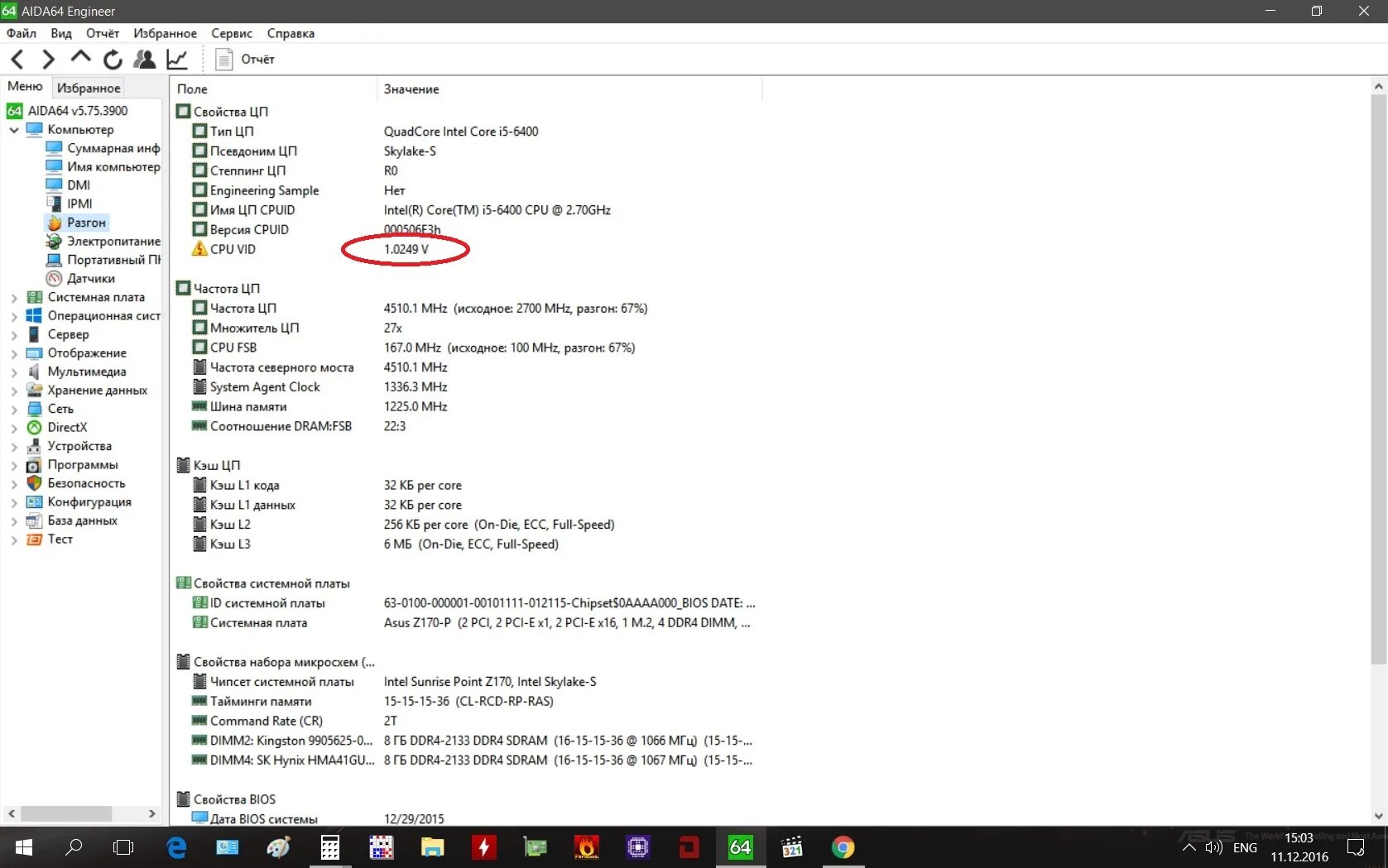1388x868 pixels.
Task: Click the Датчики sensor icon
Action: coord(54,278)
